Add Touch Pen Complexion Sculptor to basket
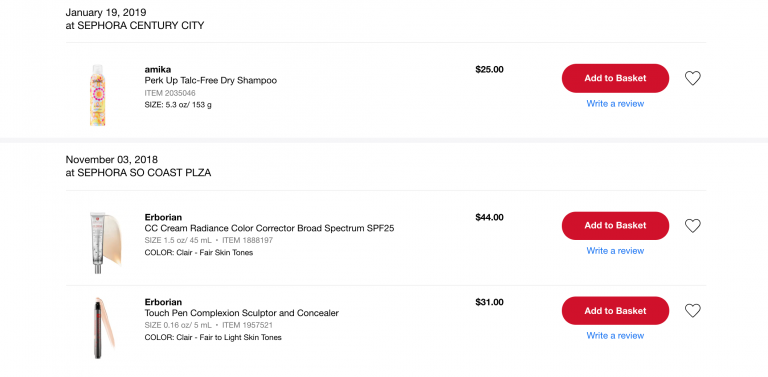Image resolution: width=768 pixels, height=377 pixels. pyautogui.click(x=615, y=310)
